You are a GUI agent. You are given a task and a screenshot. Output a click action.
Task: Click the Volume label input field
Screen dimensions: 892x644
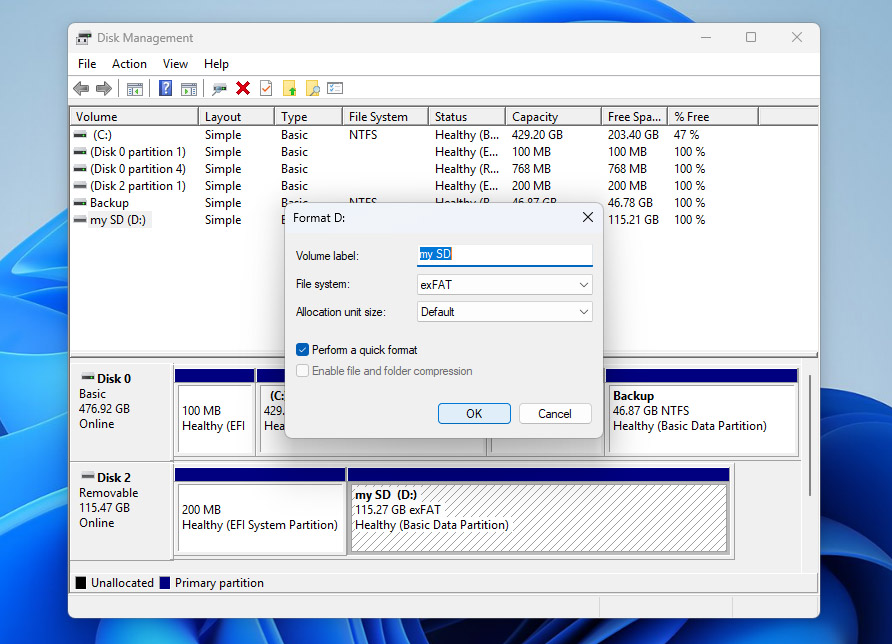(x=505, y=255)
